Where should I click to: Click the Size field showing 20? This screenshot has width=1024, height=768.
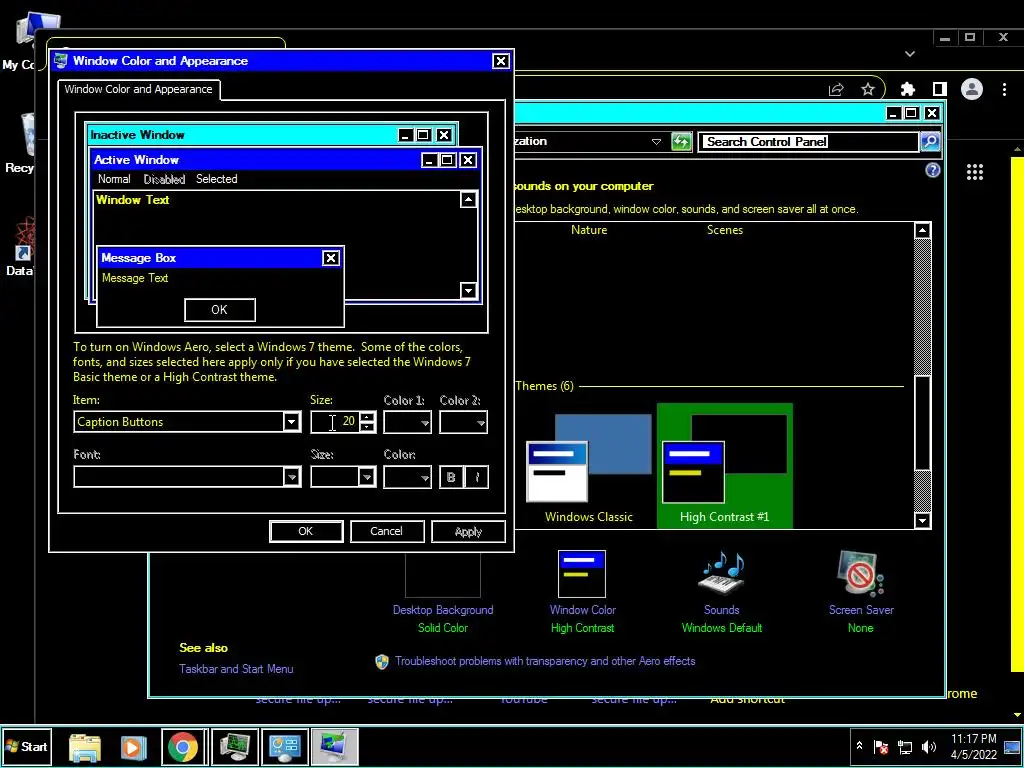334,422
